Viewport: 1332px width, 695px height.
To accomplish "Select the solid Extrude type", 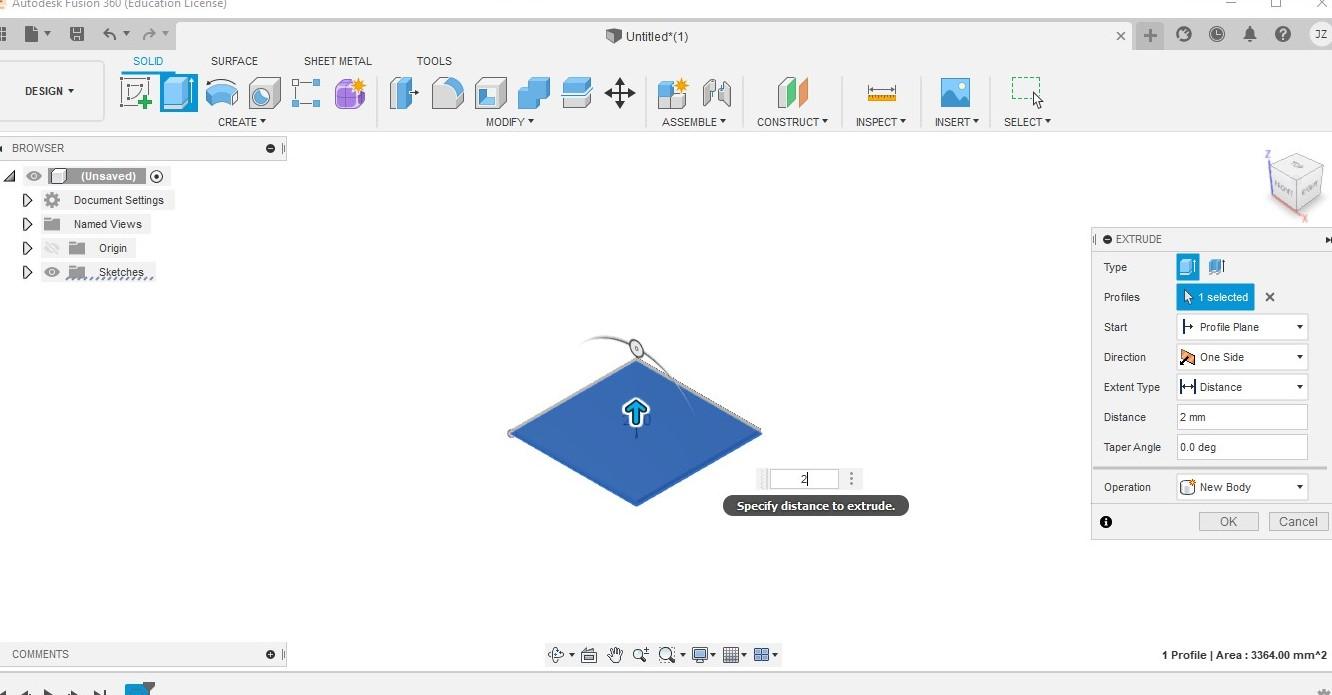I will 1188,267.
